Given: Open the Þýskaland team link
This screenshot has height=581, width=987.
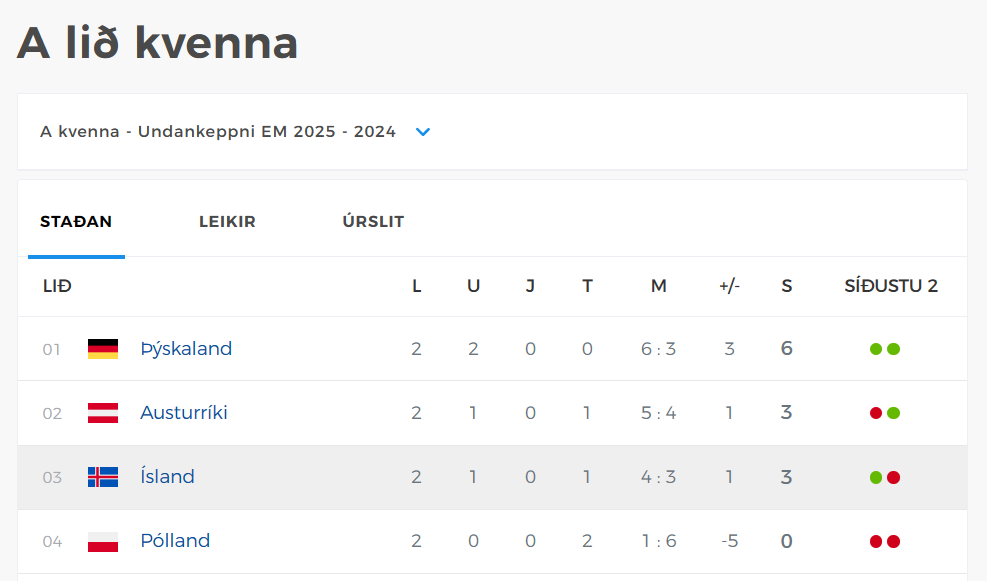Looking at the screenshot, I should tap(186, 348).
